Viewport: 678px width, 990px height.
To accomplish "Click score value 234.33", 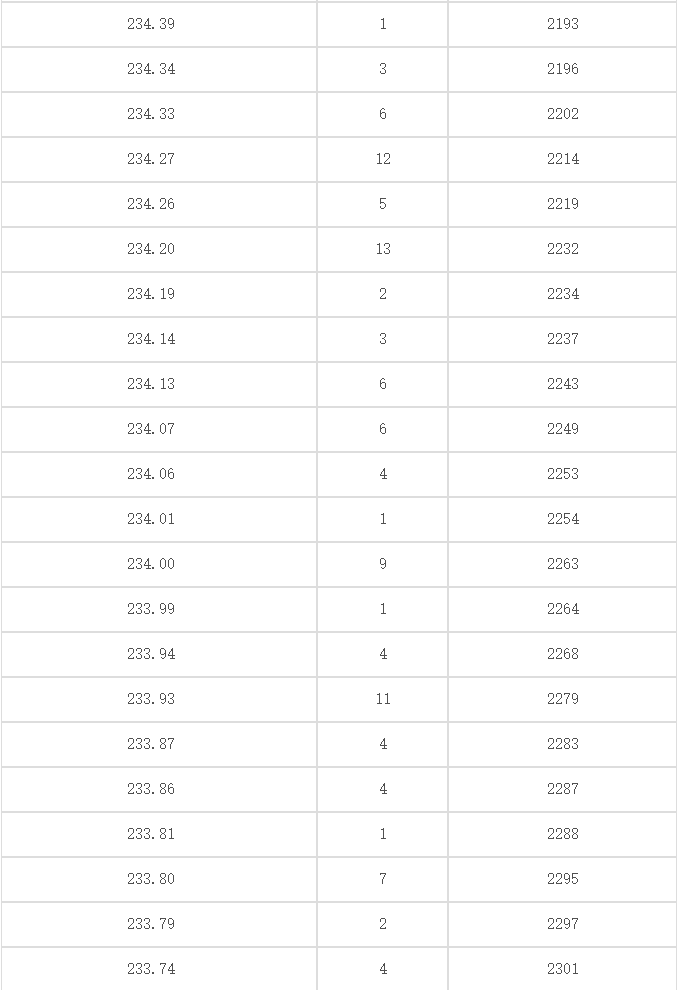I will pos(151,114).
